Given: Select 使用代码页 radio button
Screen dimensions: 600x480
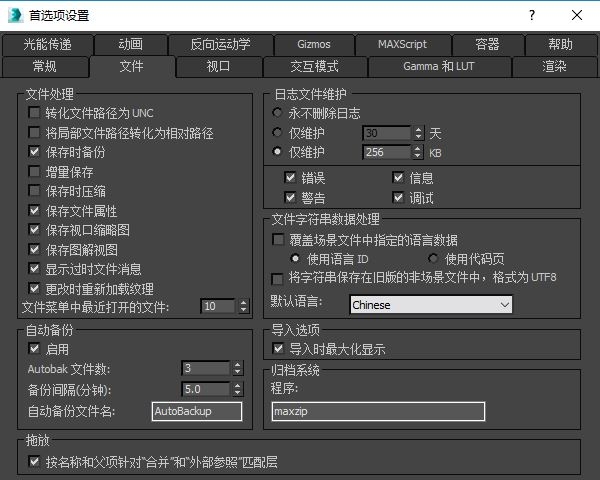Looking at the screenshot, I should 433,259.
